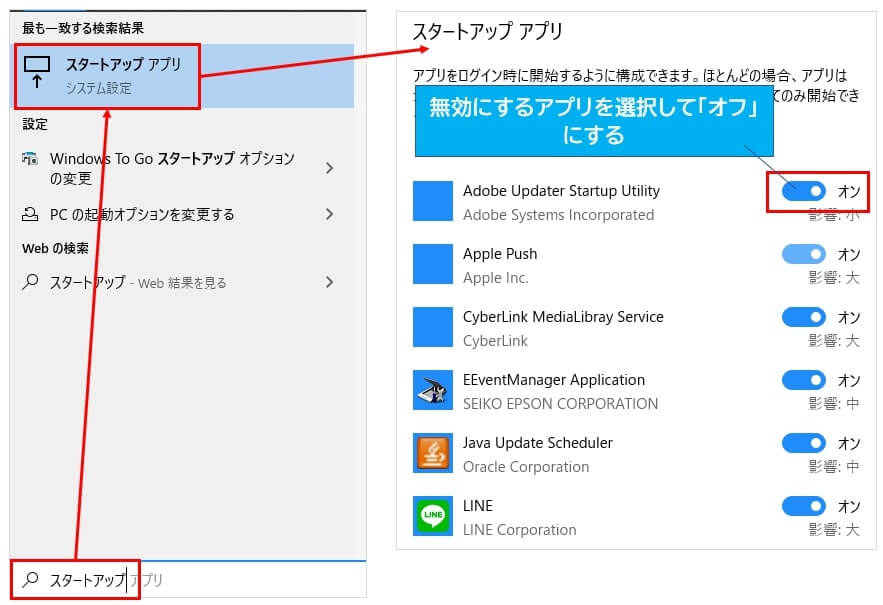The height and width of the screenshot is (605, 883).
Task: Click the Apple Push blue icon
Action: 432,264
